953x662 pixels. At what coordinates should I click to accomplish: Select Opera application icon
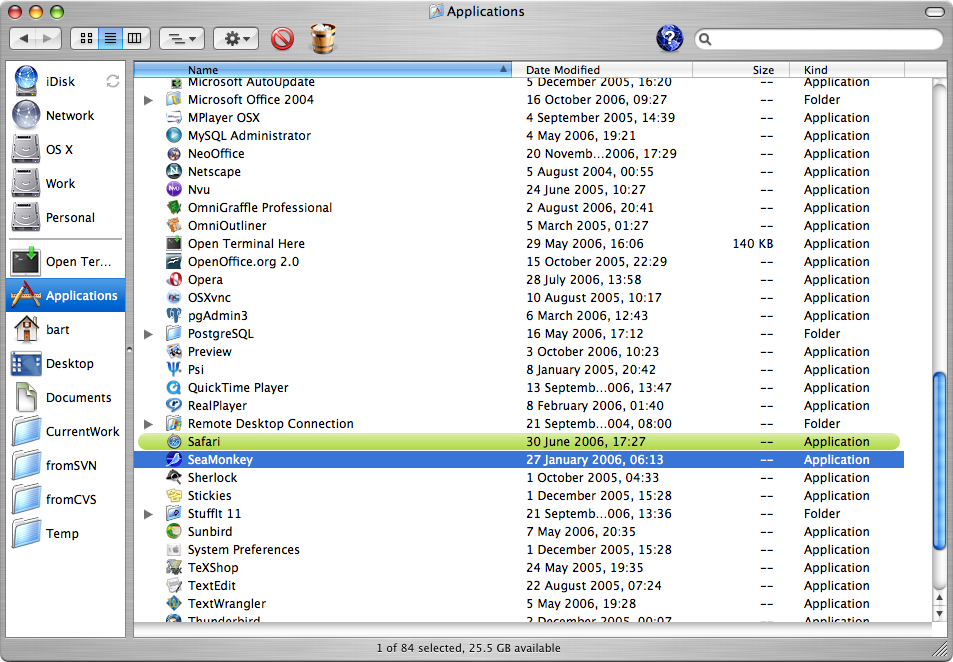[174, 279]
